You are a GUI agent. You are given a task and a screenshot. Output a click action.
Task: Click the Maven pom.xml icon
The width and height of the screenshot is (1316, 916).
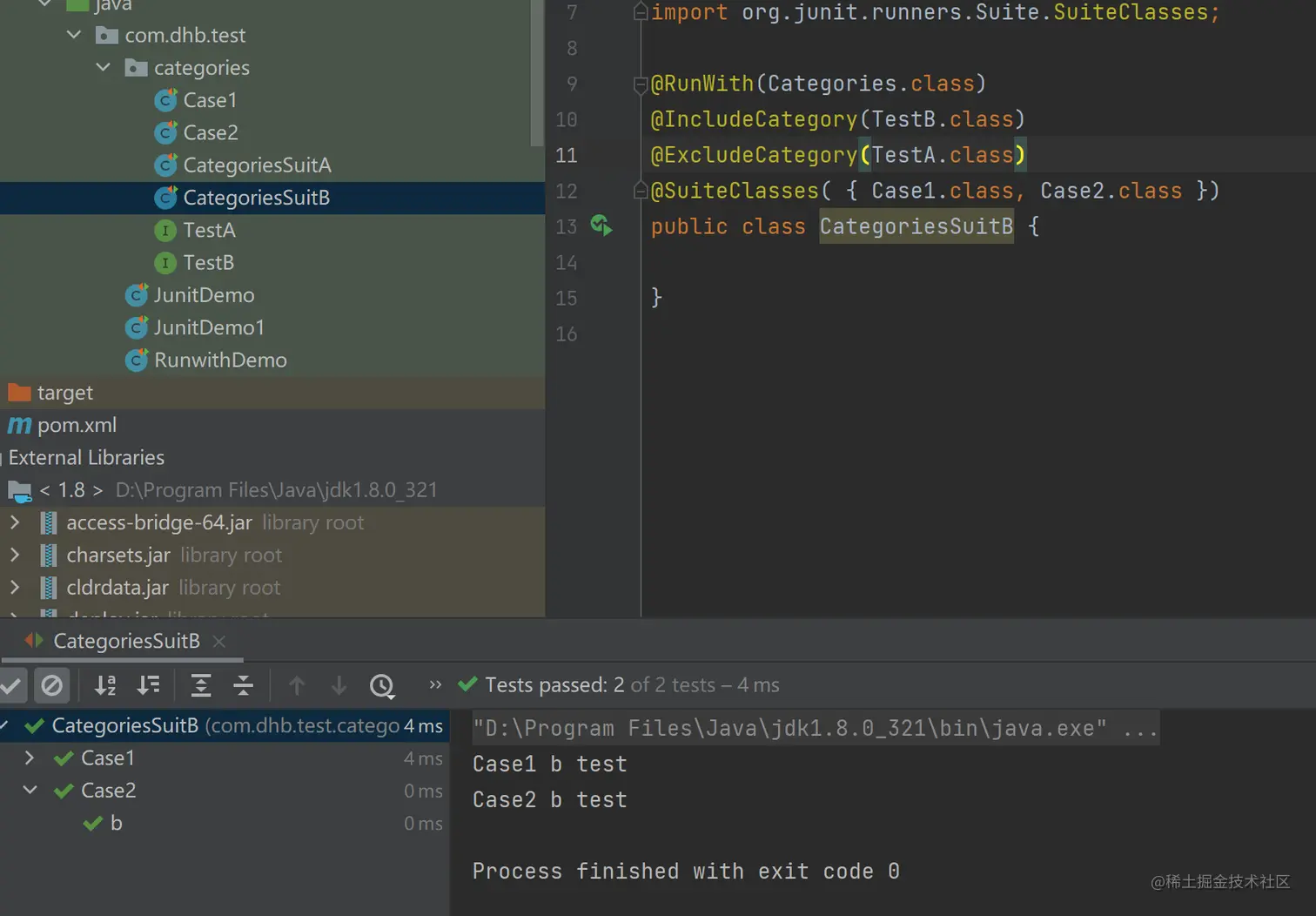(19, 425)
